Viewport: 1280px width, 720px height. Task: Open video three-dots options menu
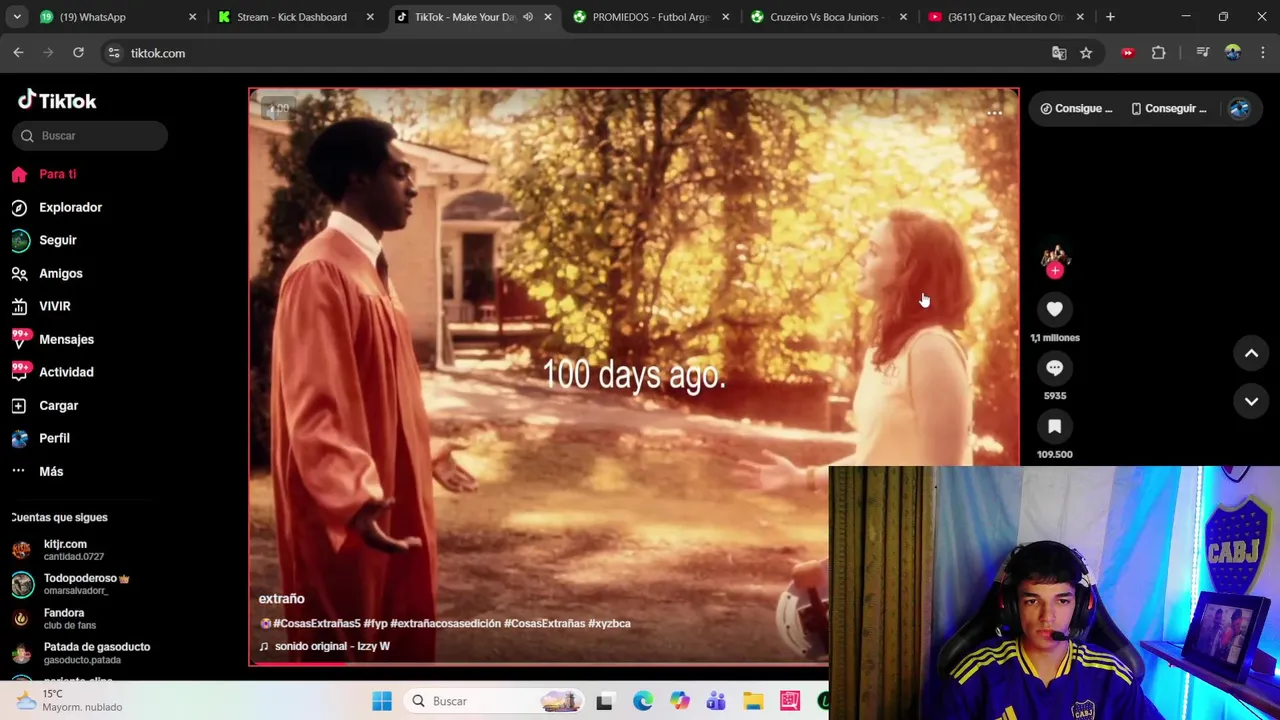(994, 113)
